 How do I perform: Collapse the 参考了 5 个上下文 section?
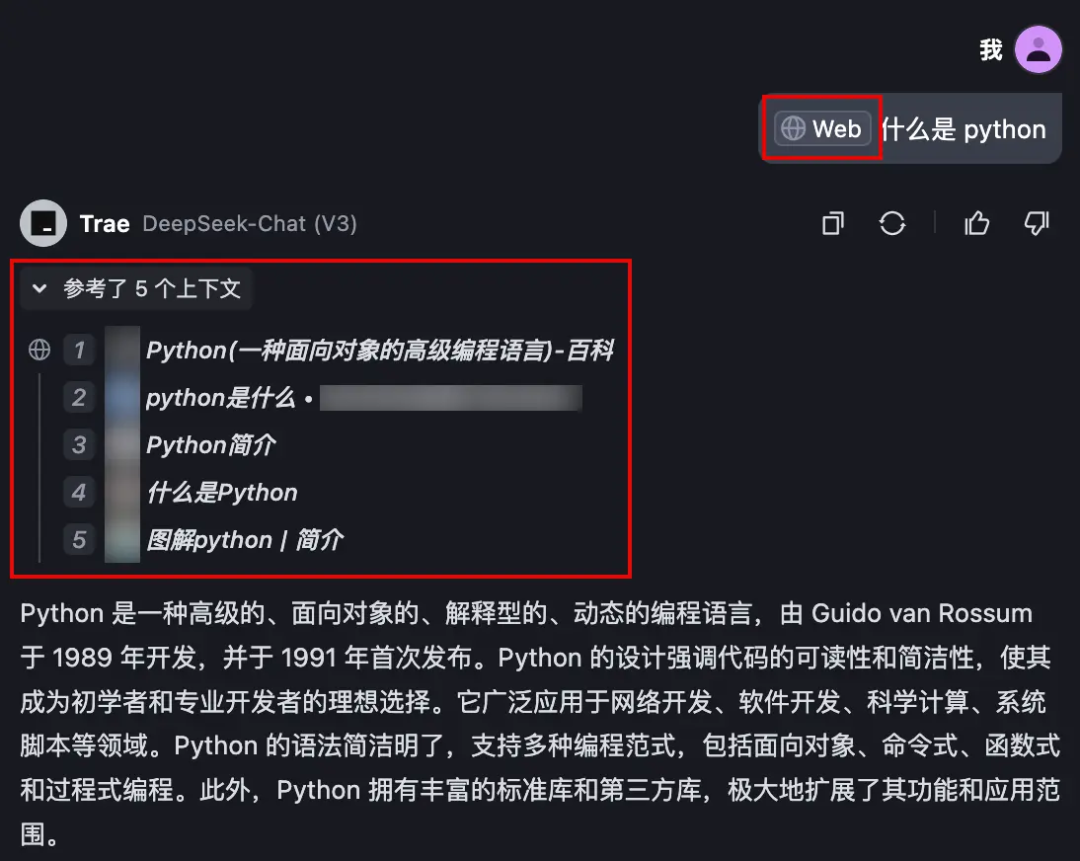(137, 288)
